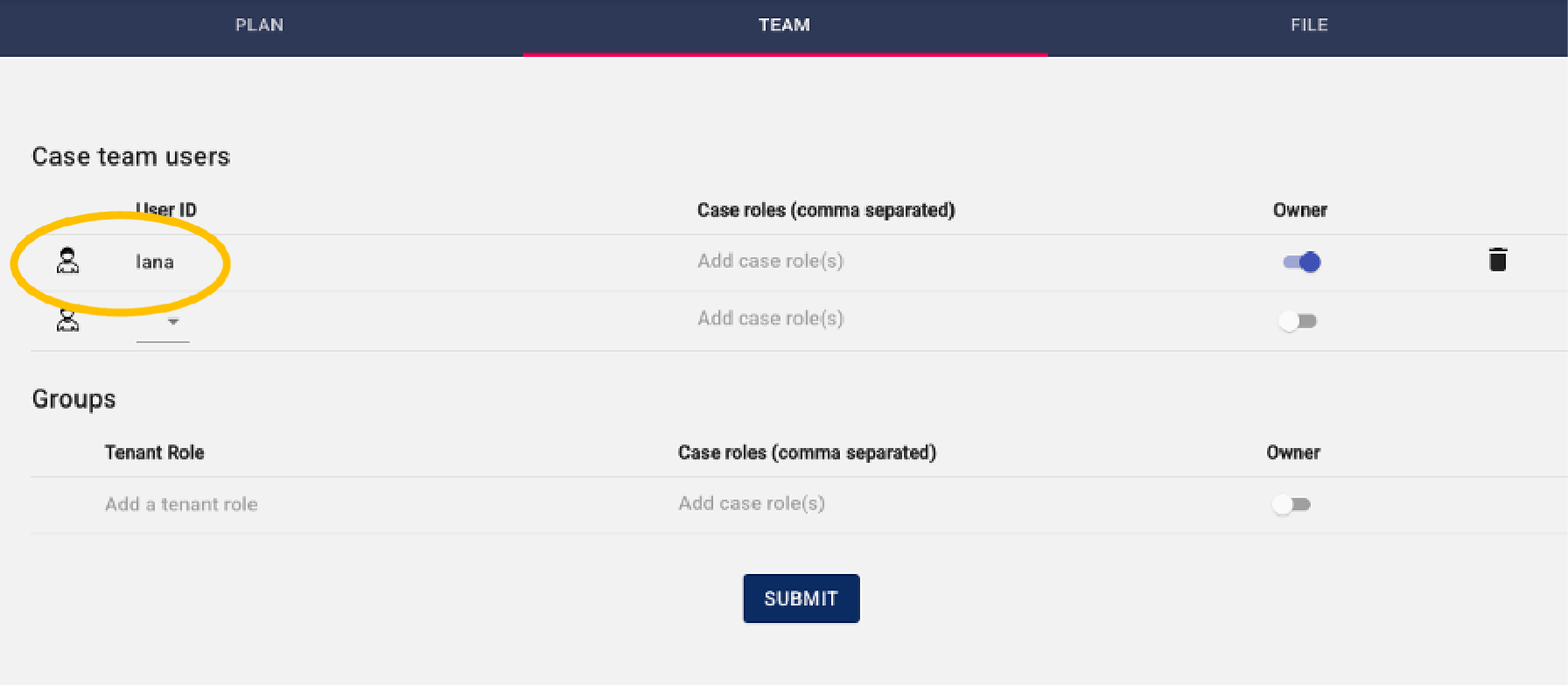
Task: Click the avatar icon in the empty user row
Action: click(x=67, y=320)
